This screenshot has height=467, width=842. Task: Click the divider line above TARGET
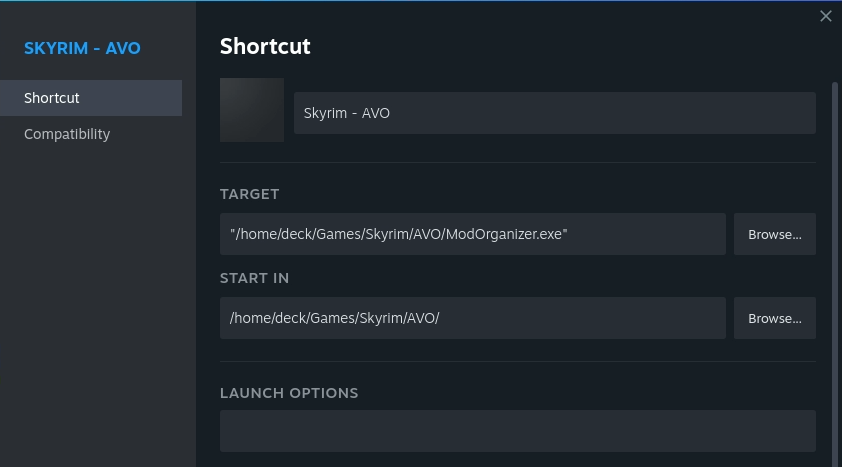(518, 162)
